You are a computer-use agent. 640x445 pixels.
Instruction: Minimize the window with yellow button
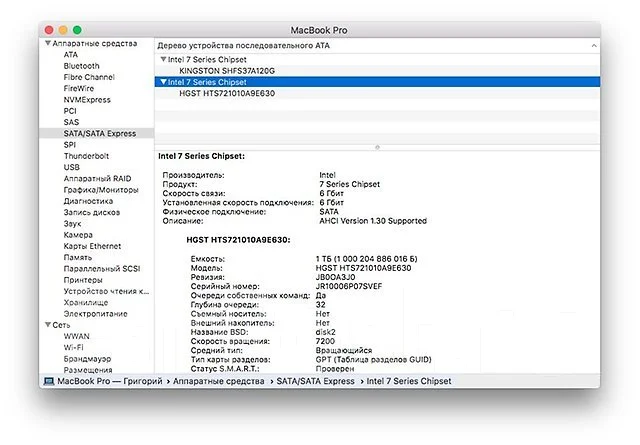[x=63, y=30]
